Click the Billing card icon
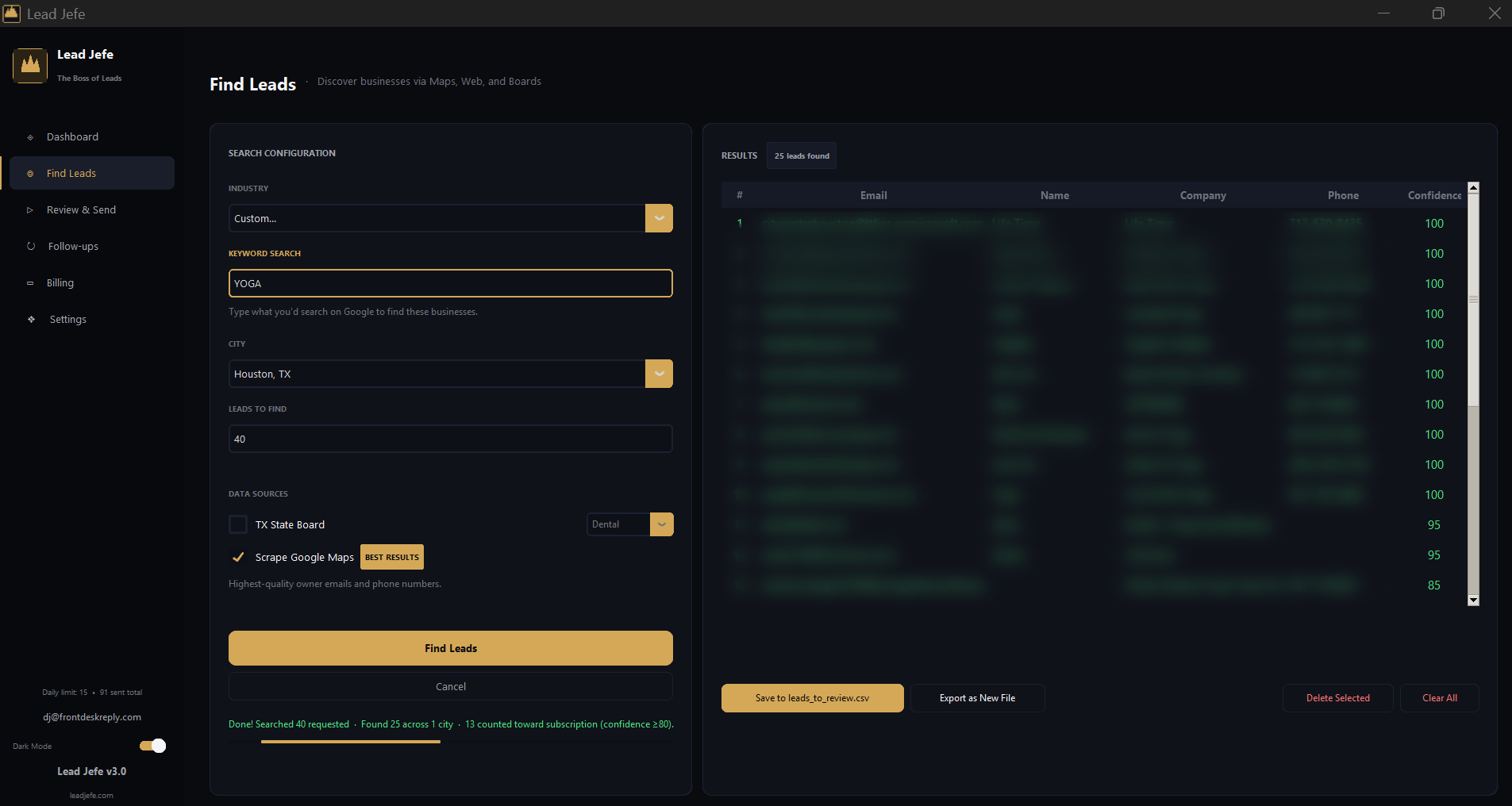Viewport: 1512px width, 806px height. tap(30, 283)
